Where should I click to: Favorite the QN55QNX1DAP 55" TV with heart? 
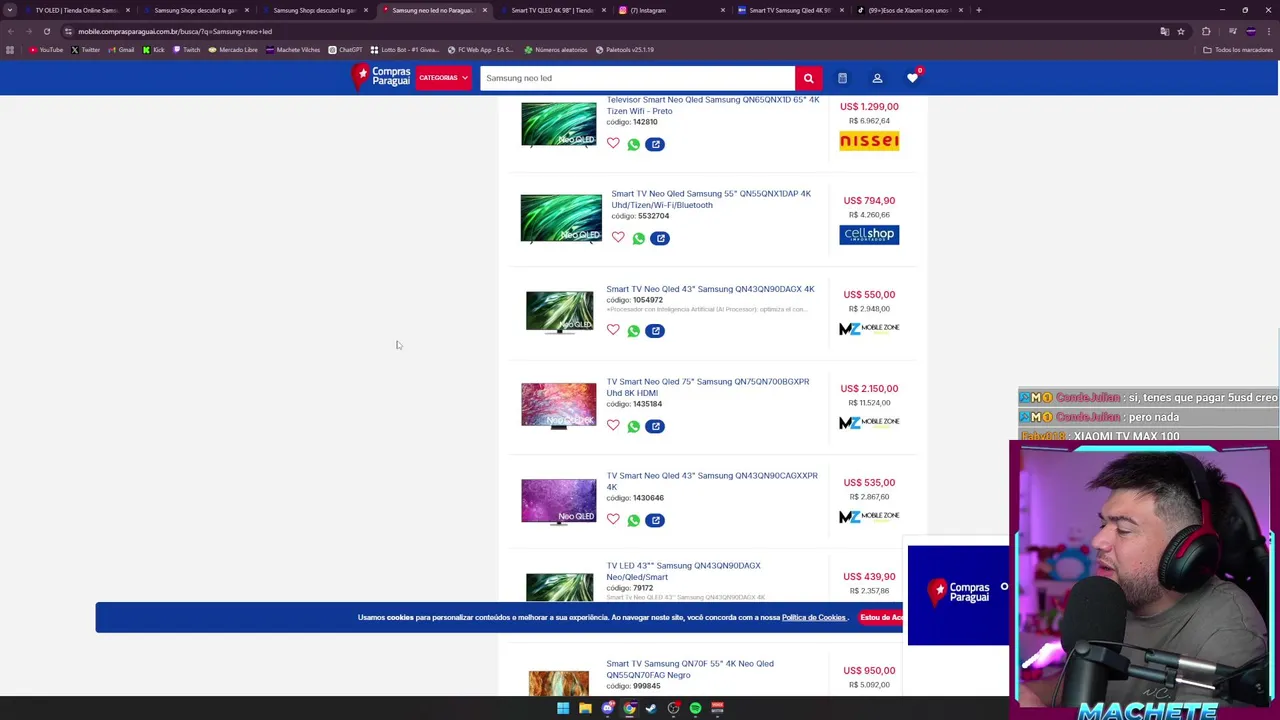click(x=618, y=237)
